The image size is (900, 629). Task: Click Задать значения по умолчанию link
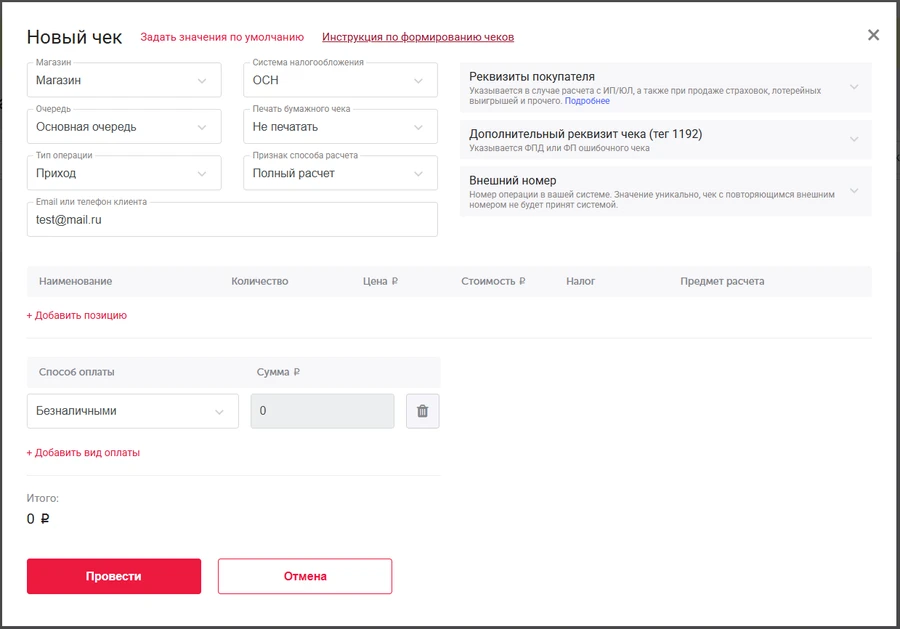coord(222,37)
